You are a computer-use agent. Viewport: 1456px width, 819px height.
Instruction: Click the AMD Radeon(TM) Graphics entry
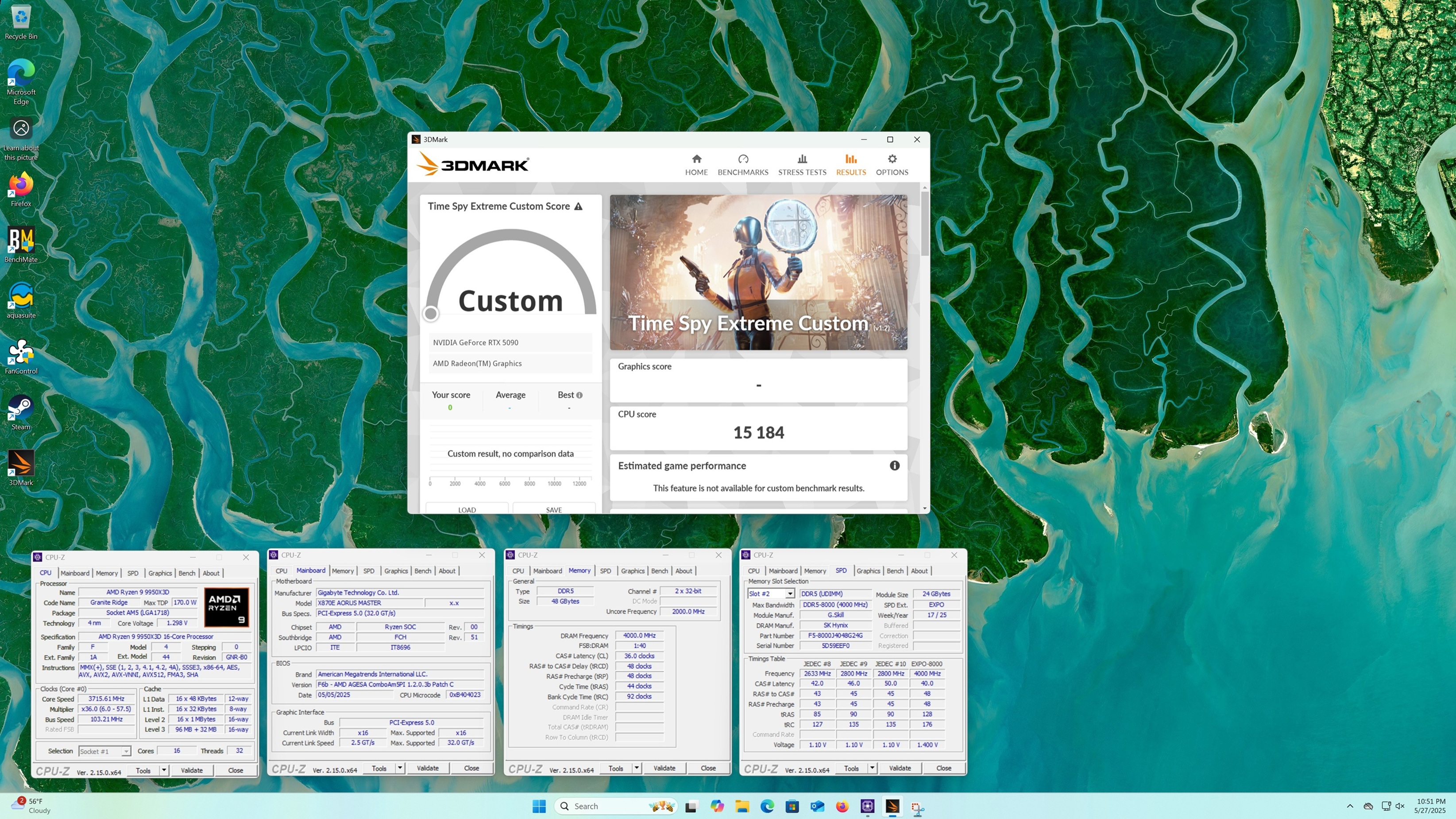510,364
